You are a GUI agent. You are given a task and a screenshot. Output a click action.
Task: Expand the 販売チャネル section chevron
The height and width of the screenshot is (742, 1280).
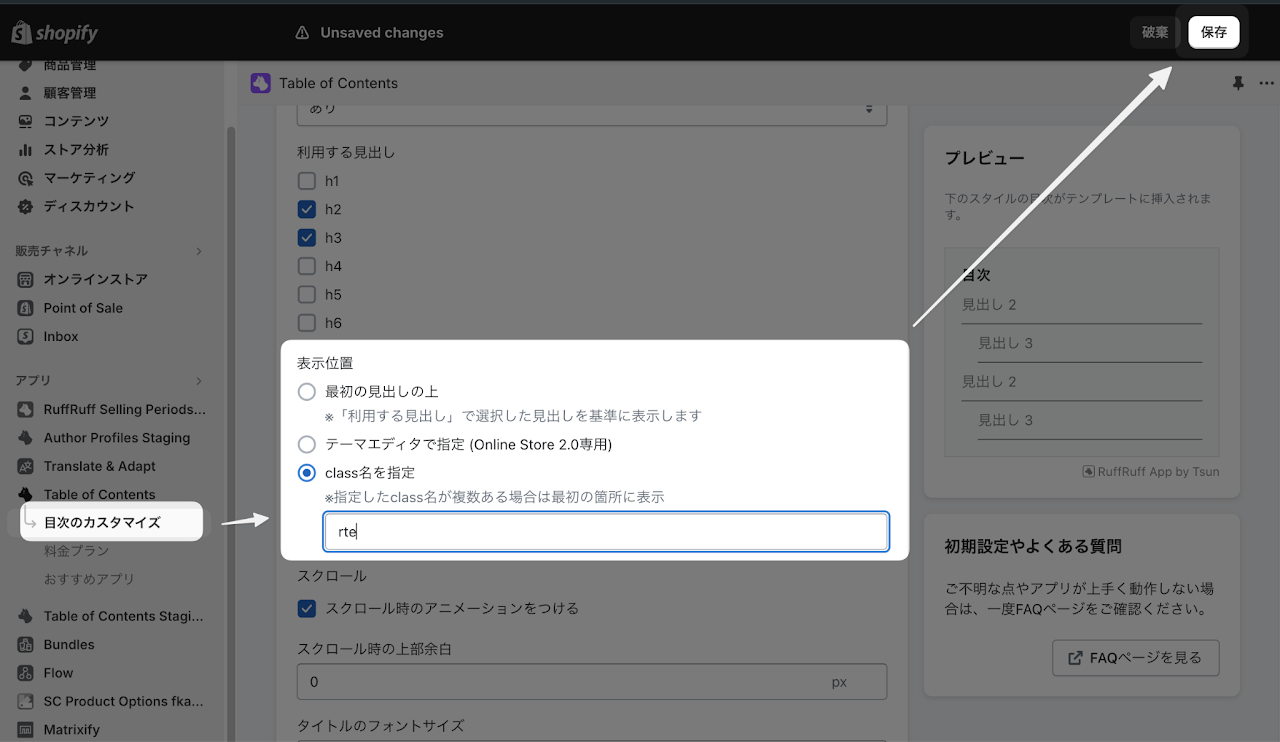(x=198, y=251)
